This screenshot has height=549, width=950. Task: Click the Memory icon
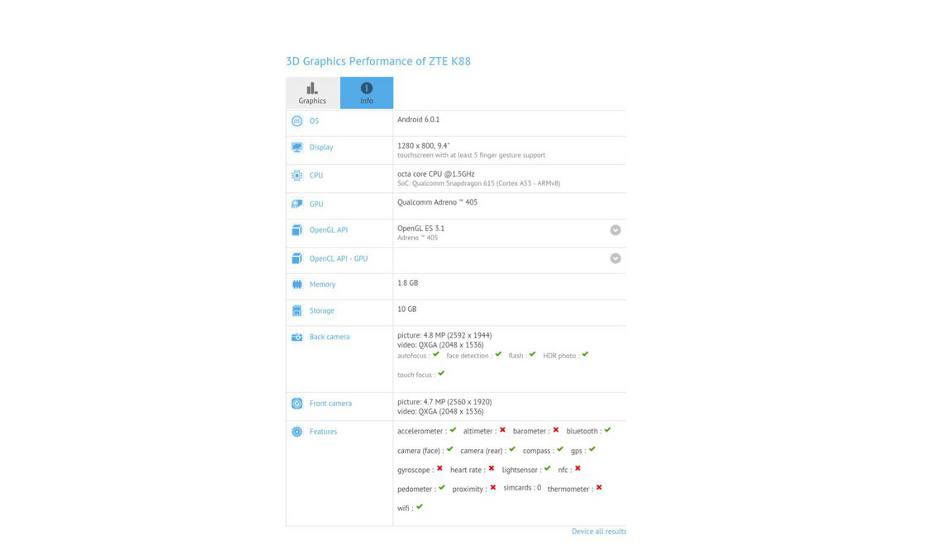[x=297, y=284]
